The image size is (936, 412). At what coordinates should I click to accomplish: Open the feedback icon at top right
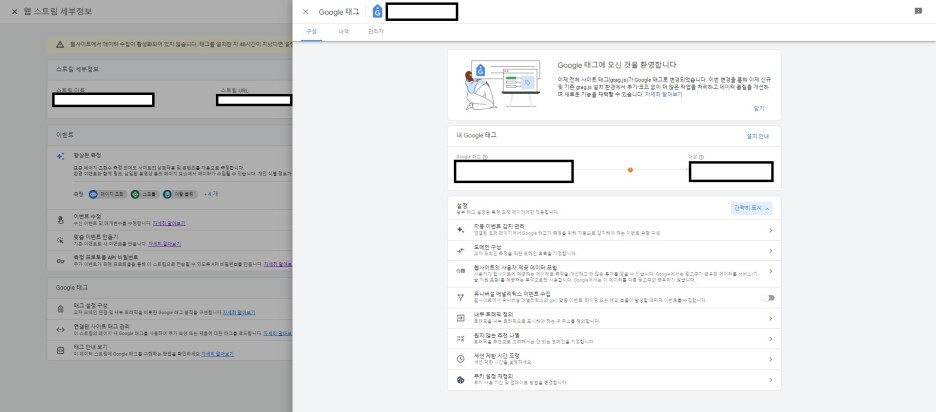tap(918, 11)
